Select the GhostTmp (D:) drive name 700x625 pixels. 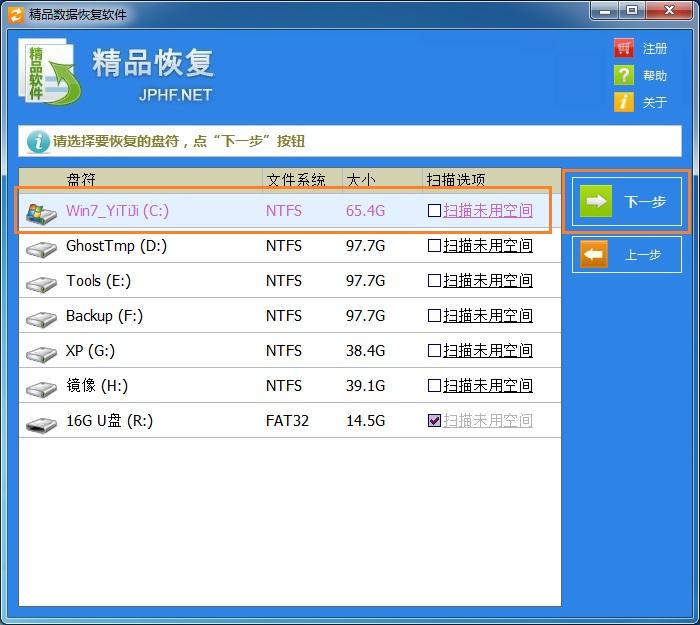click(116, 246)
